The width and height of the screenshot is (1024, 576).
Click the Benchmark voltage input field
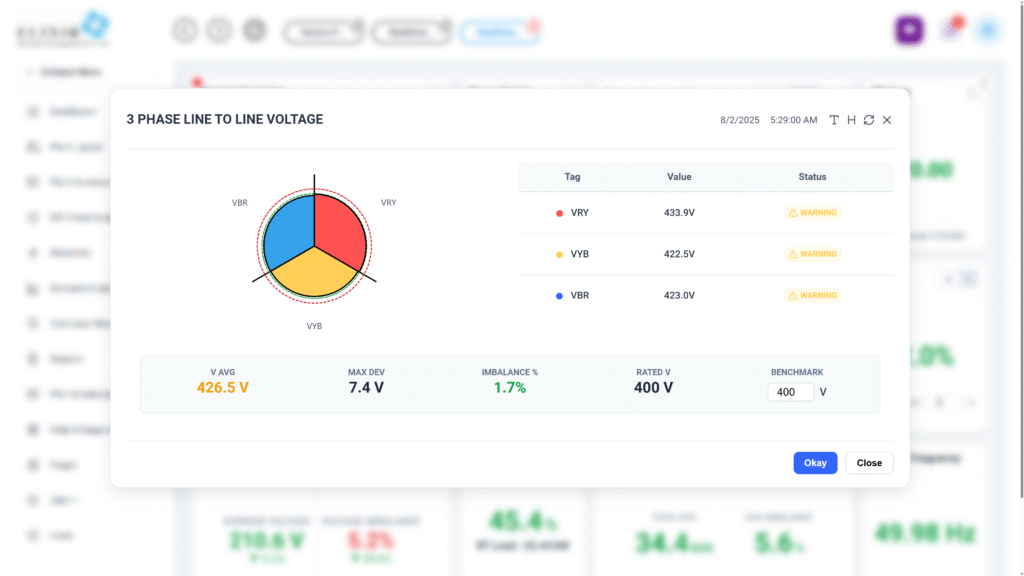(x=790, y=392)
